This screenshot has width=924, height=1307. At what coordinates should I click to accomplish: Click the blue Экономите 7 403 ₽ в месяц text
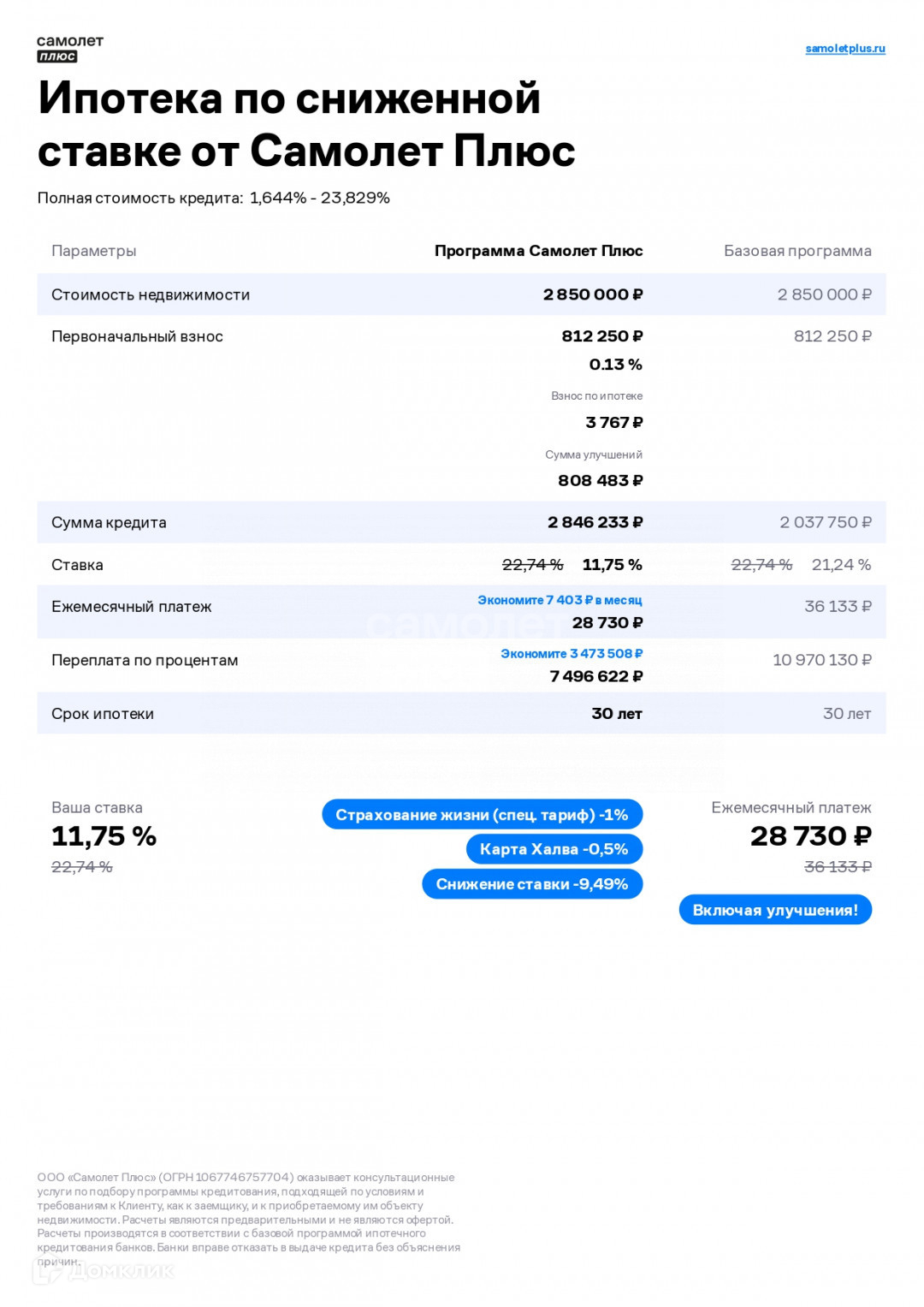tap(560, 600)
